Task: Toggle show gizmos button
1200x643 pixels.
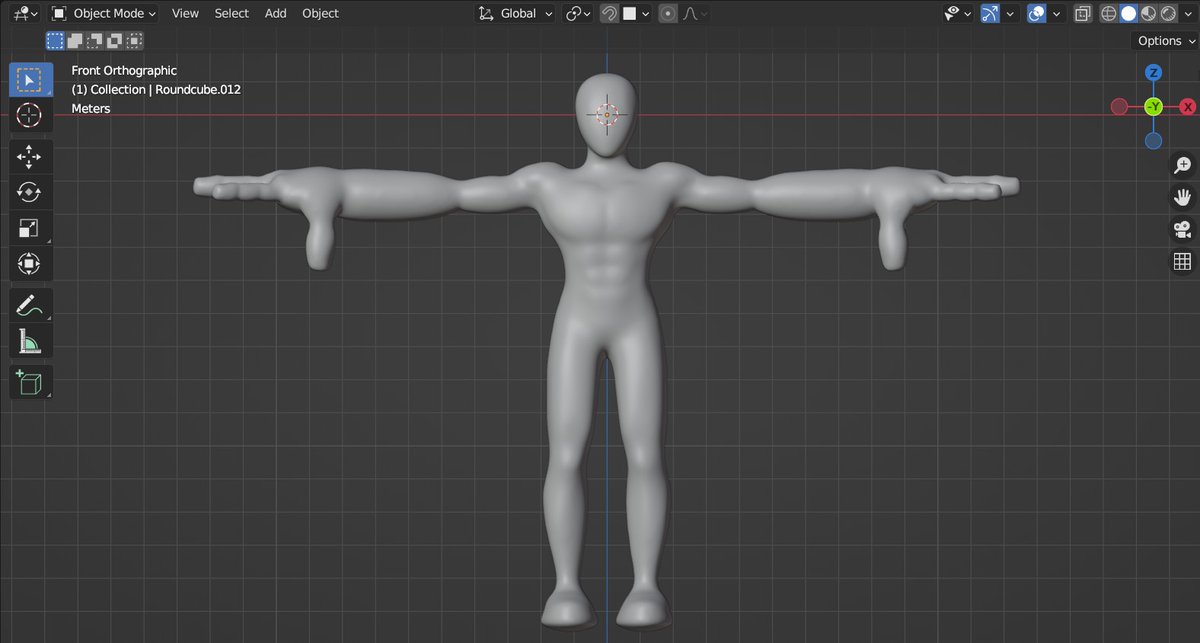Action: point(991,13)
